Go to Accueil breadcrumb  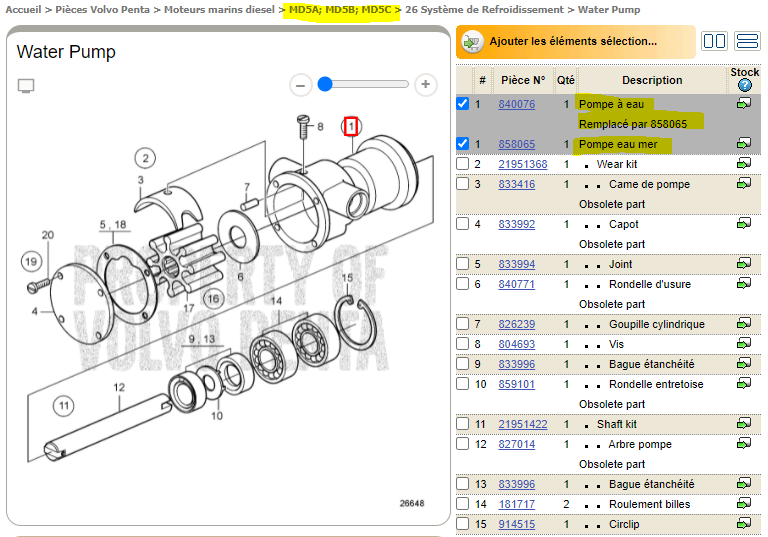point(23,10)
